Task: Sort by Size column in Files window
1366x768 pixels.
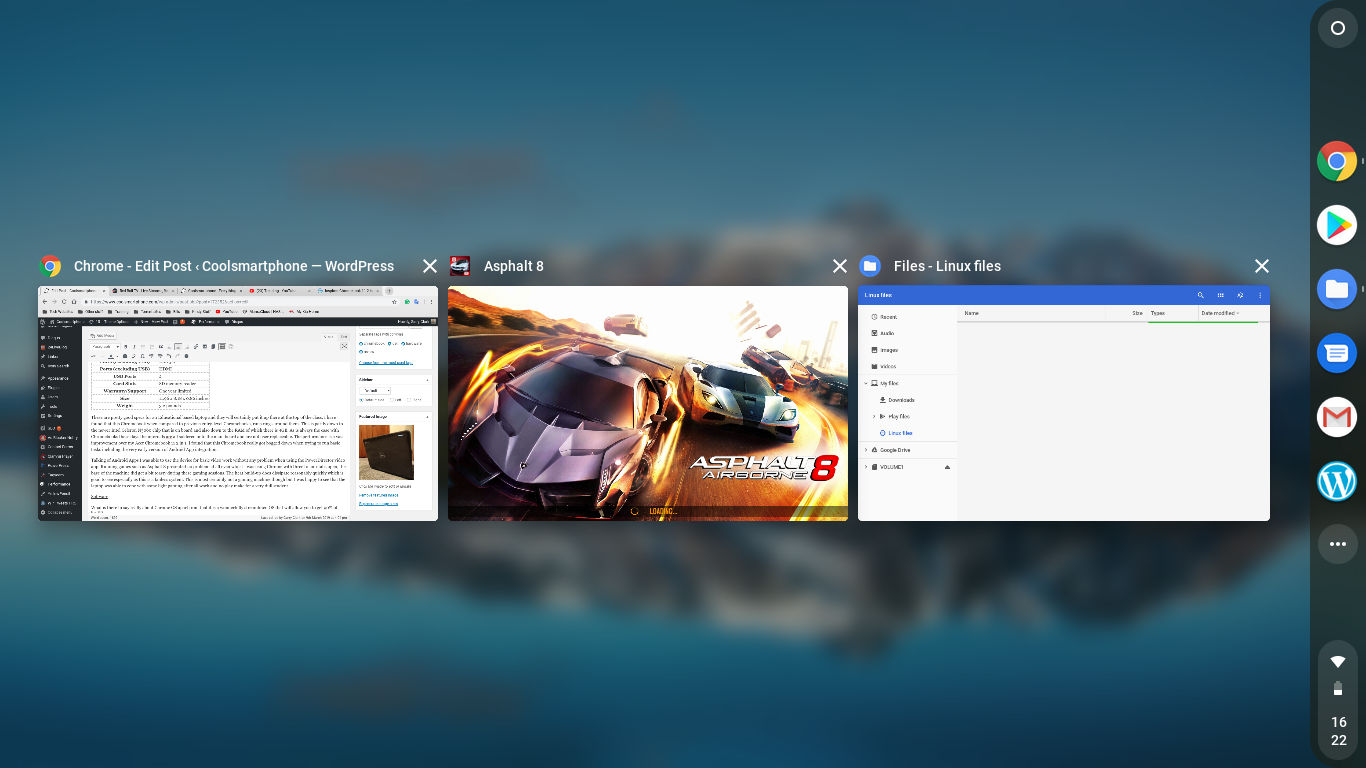Action: (x=1137, y=314)
